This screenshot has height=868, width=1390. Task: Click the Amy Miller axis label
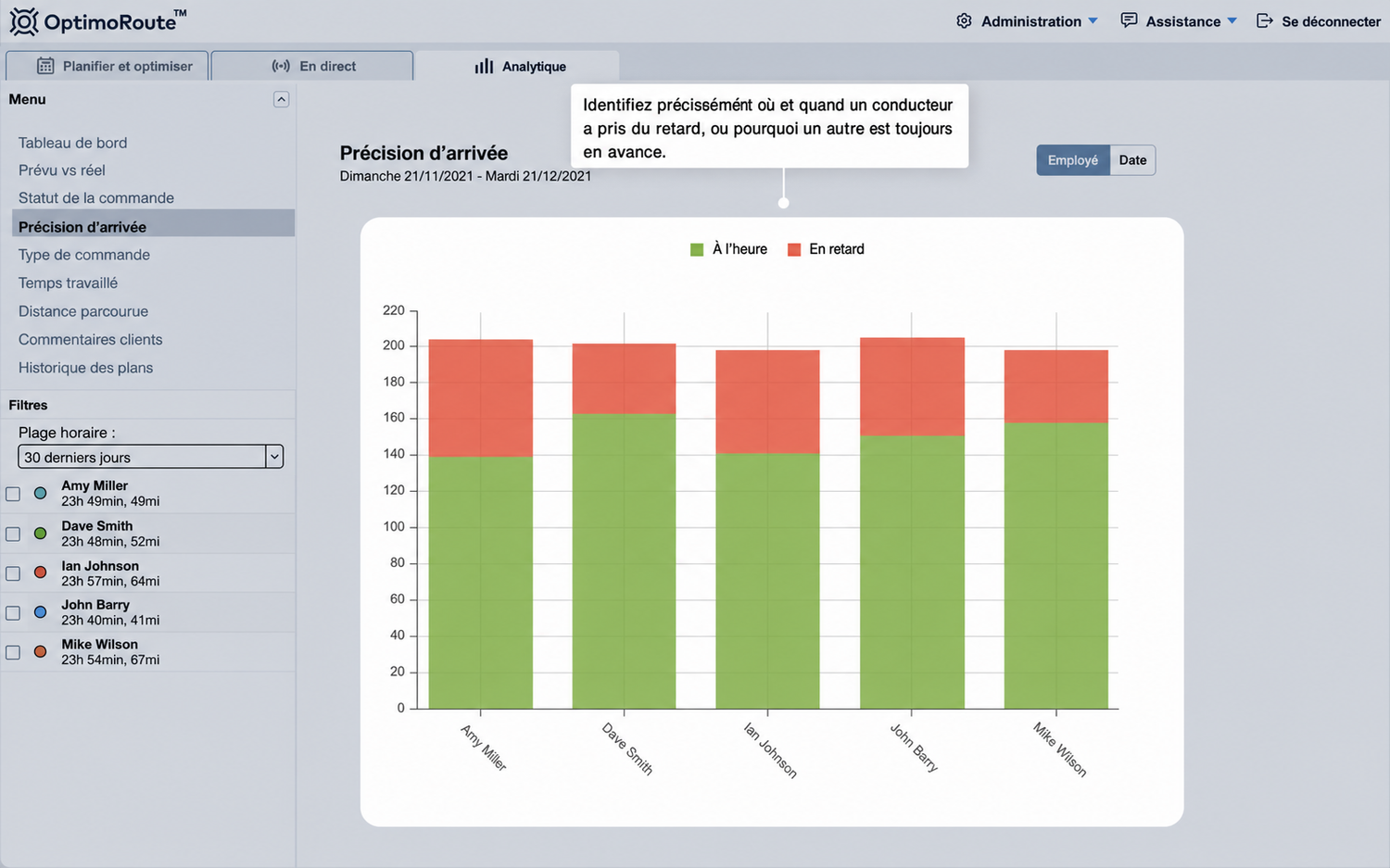coord(484,748)
